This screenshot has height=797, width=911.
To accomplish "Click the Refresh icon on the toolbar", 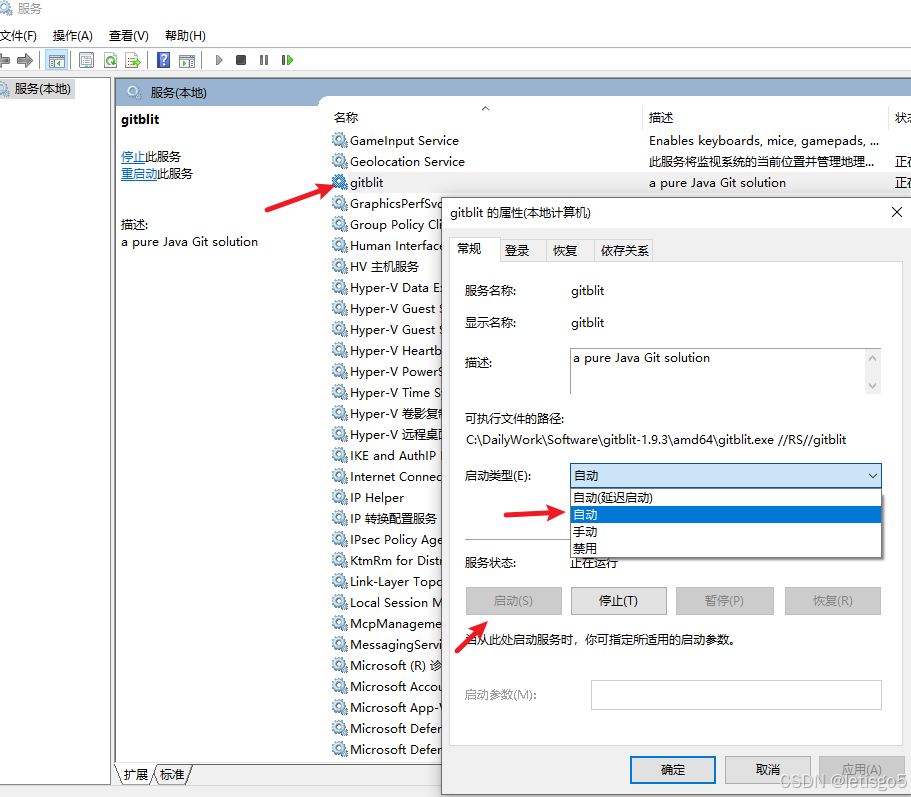I will coord(110,60).
